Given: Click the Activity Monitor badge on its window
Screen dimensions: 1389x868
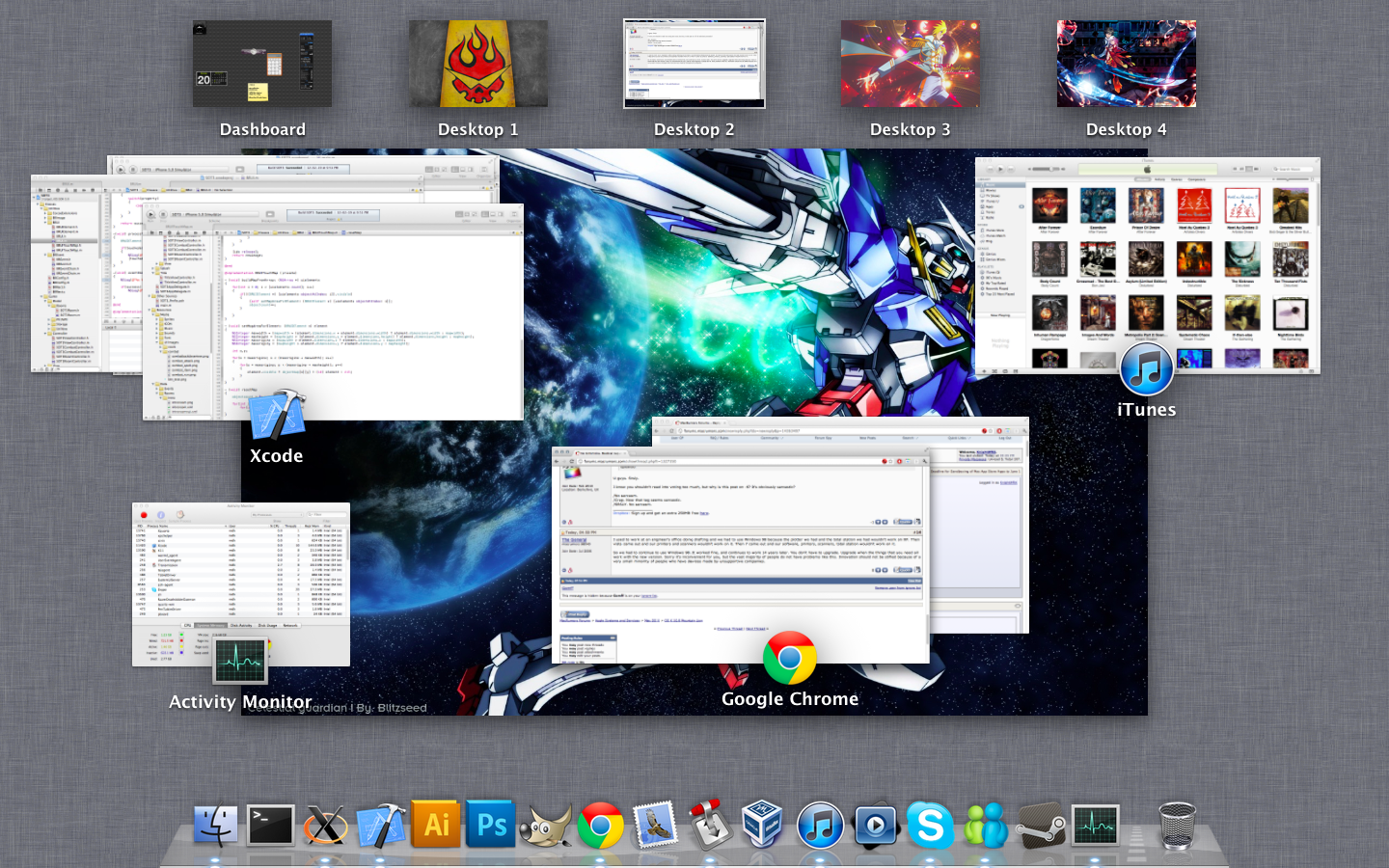Looking at the screenshot, I should tap(240, 661).
